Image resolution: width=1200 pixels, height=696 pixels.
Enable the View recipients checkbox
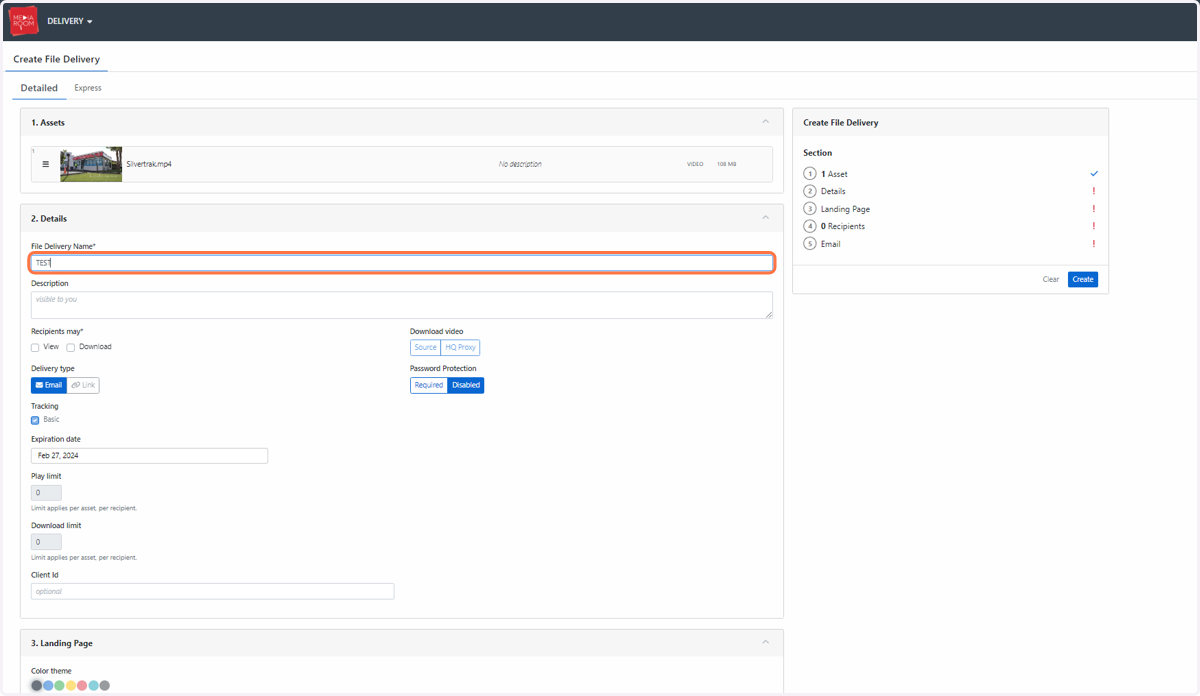[x=35, y=348]
